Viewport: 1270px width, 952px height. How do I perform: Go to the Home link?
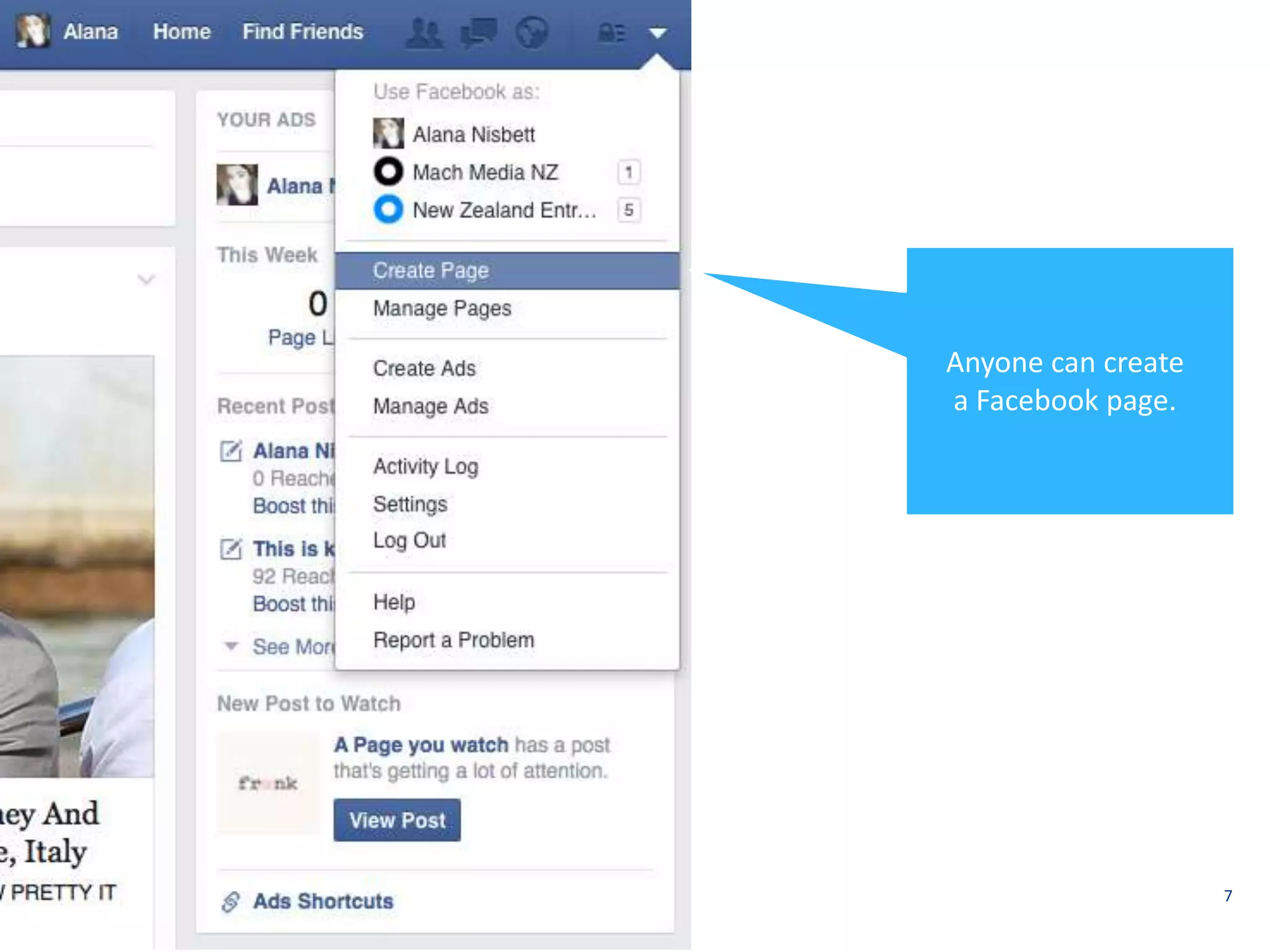coord(182,32)
